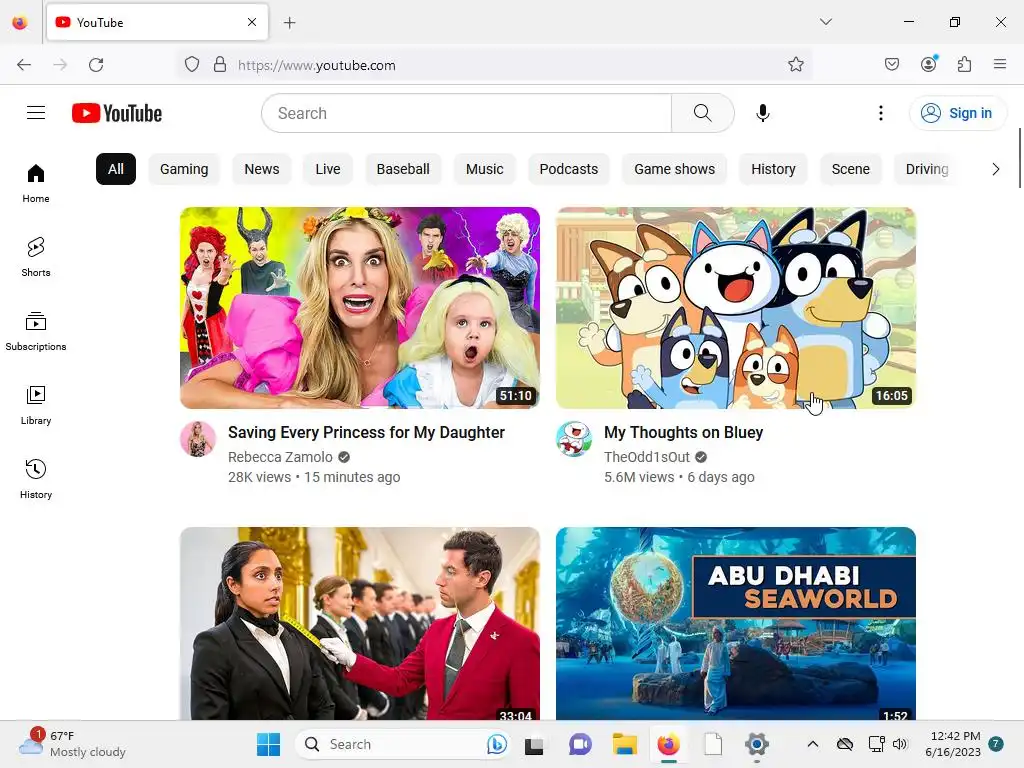Open Windows Start menu

(268, 744)
